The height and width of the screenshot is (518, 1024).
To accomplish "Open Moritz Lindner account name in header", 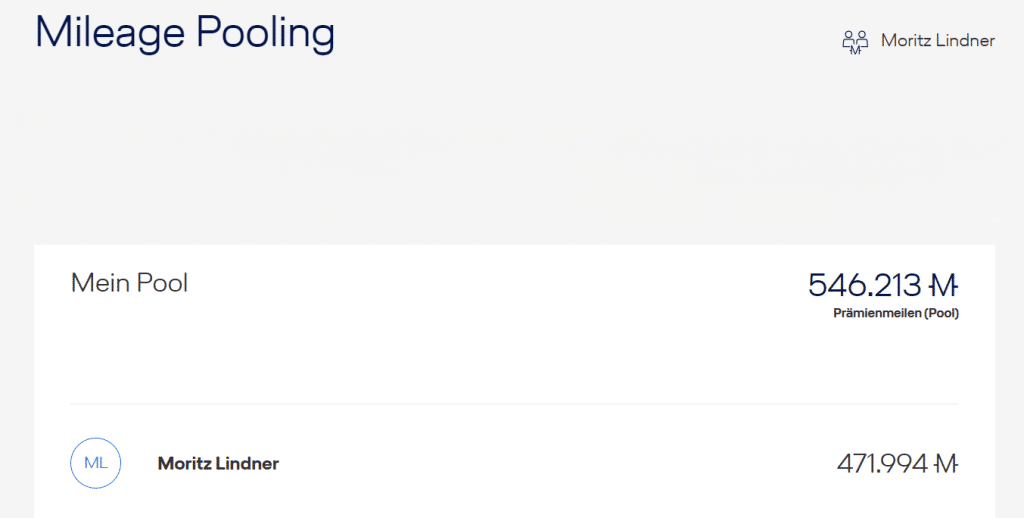I will click(937, 41).
